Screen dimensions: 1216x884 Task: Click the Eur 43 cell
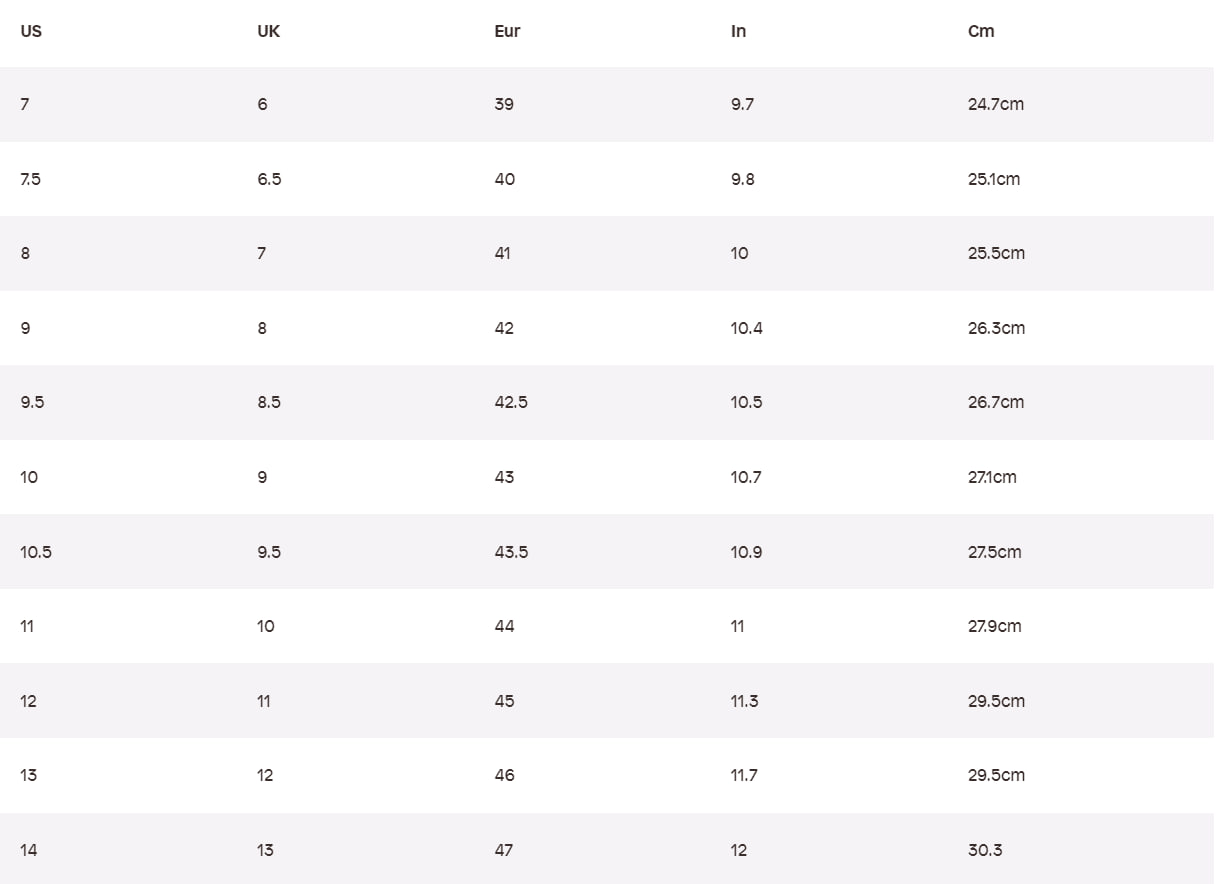coord(504,477)
